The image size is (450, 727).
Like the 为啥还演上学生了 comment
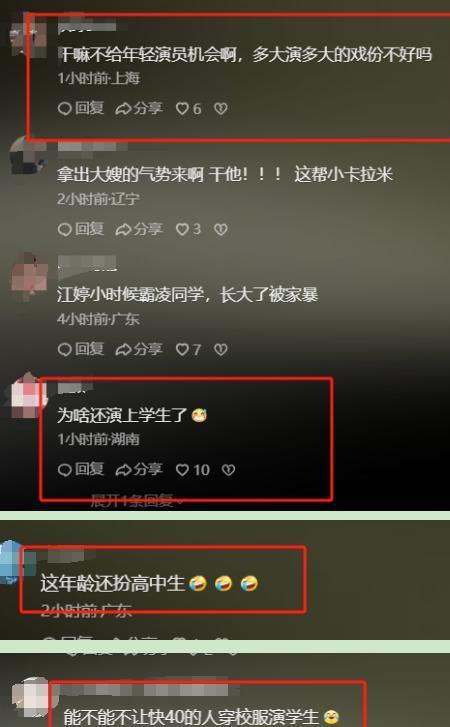tap(192, 470)
